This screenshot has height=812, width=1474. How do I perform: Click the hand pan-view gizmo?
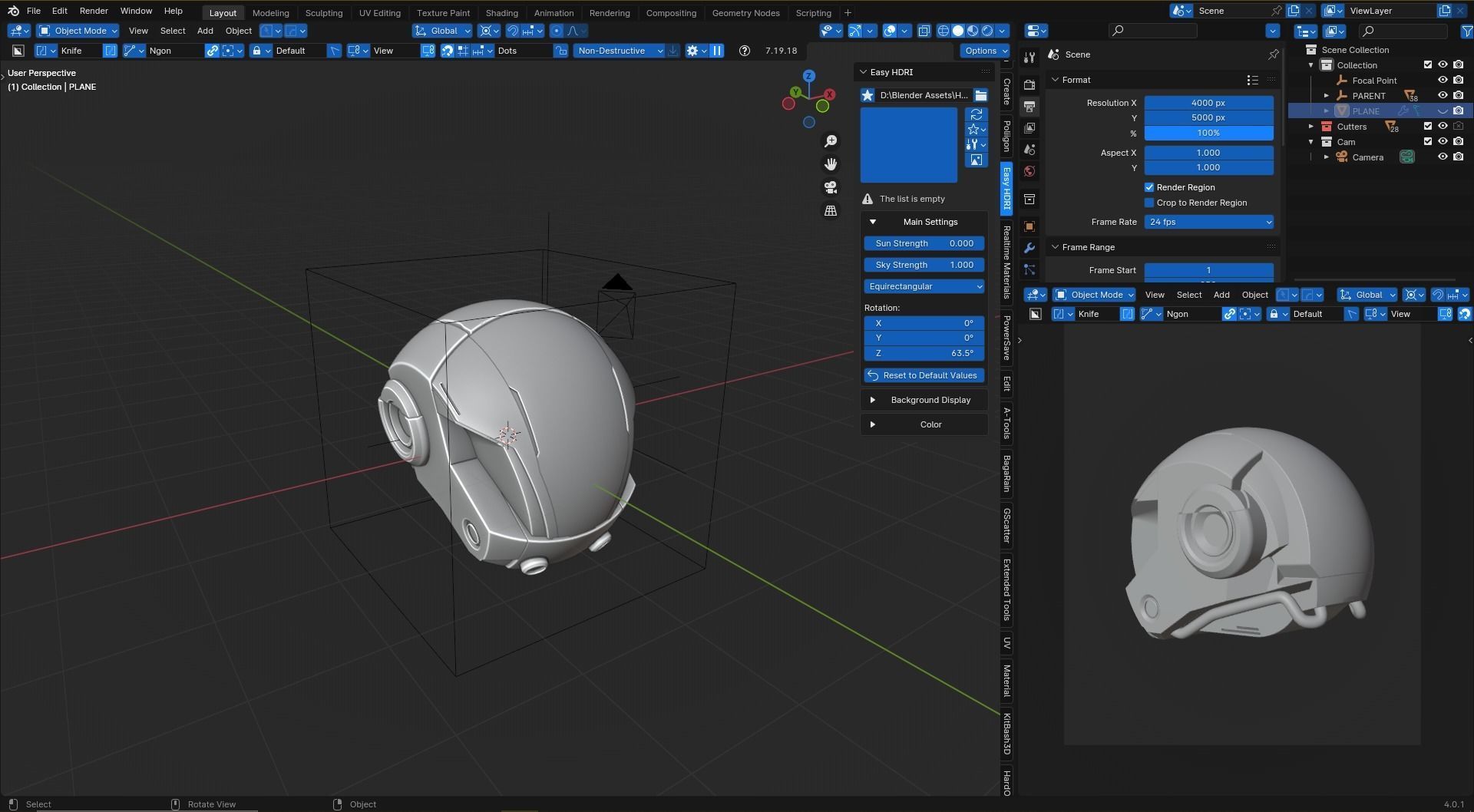(831, 164)
